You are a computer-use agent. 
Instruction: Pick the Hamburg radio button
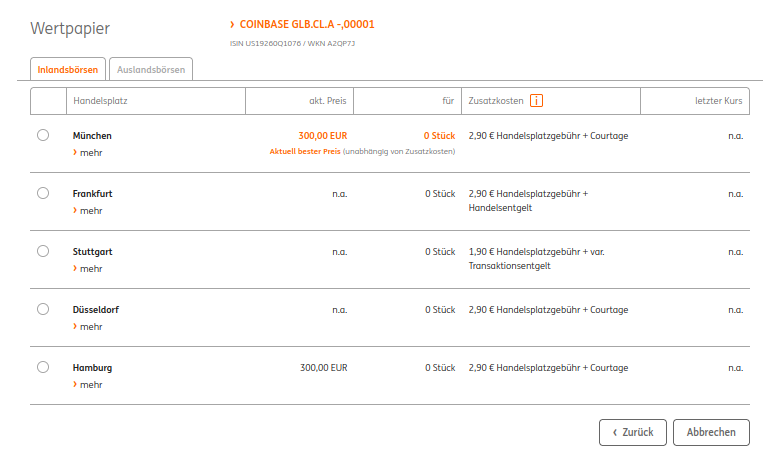coord(42,367)
